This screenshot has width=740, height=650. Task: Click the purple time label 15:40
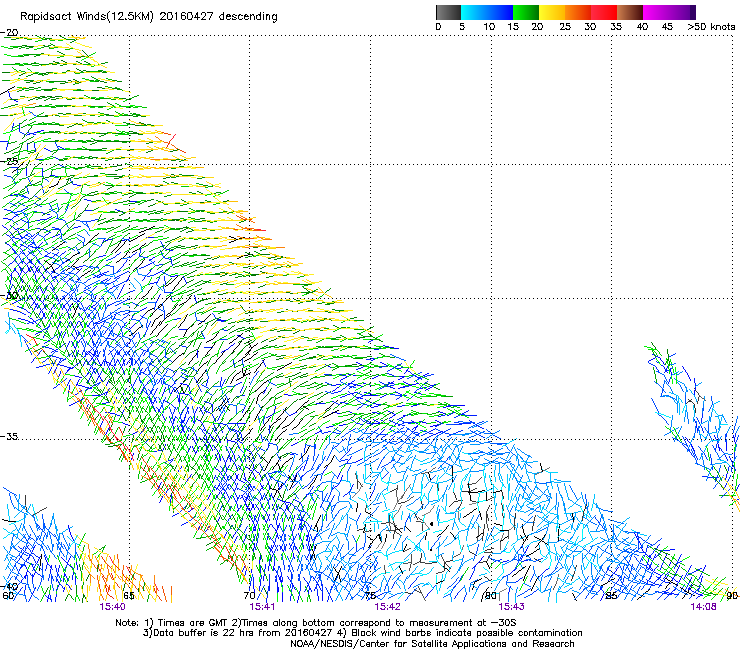click(112, 607)
